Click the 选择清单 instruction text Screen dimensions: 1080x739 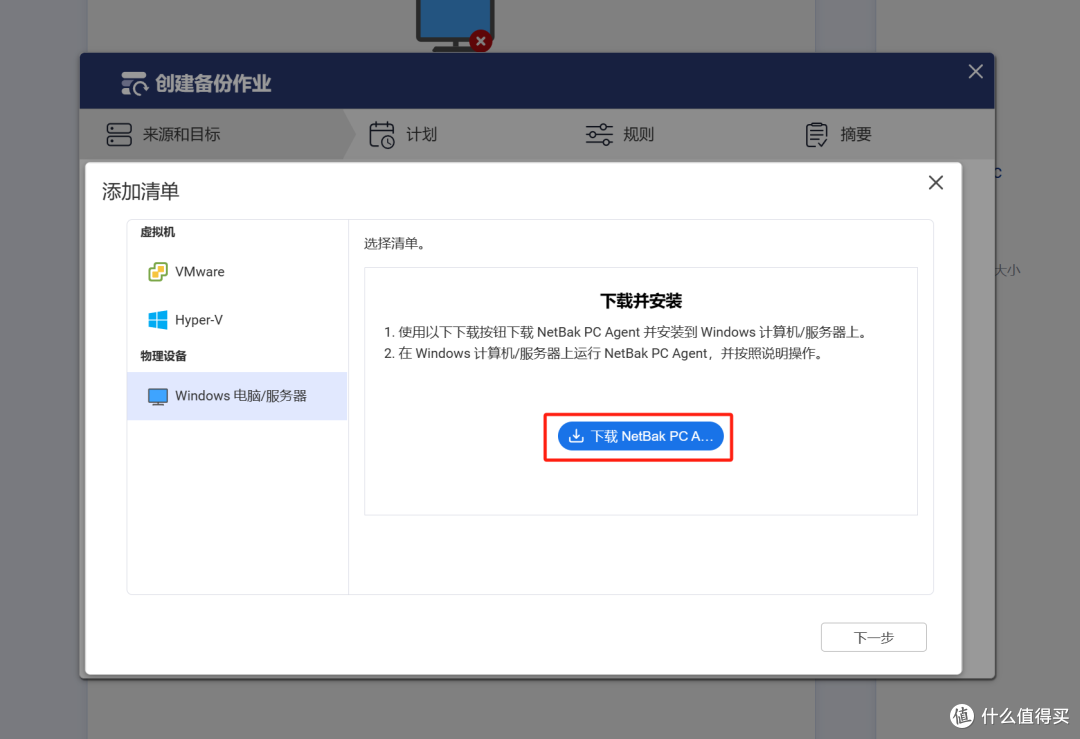coord(395,244)
